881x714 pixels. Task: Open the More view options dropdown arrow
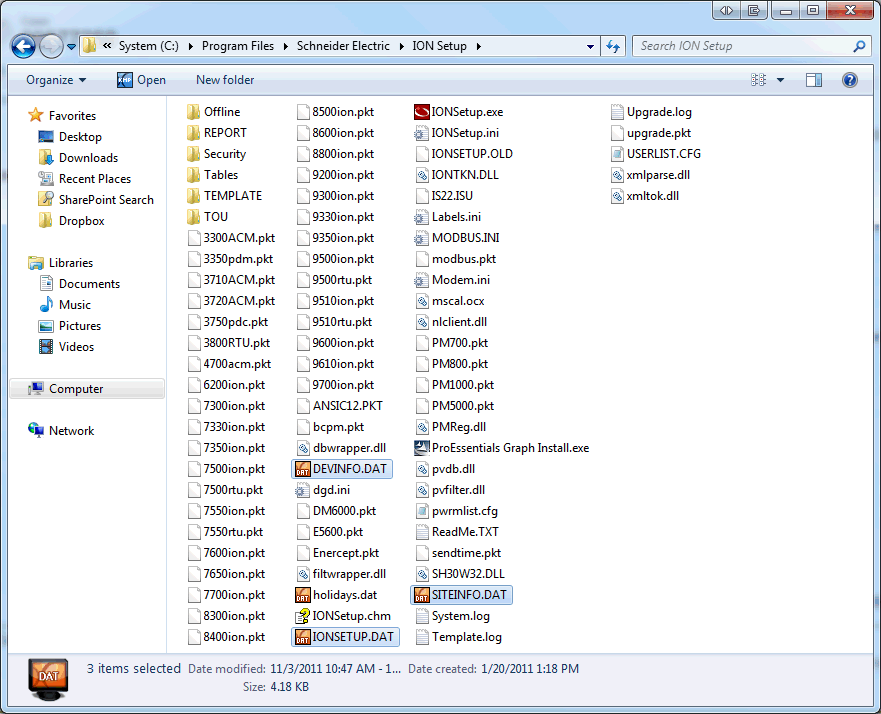click(x=780, y=80)
